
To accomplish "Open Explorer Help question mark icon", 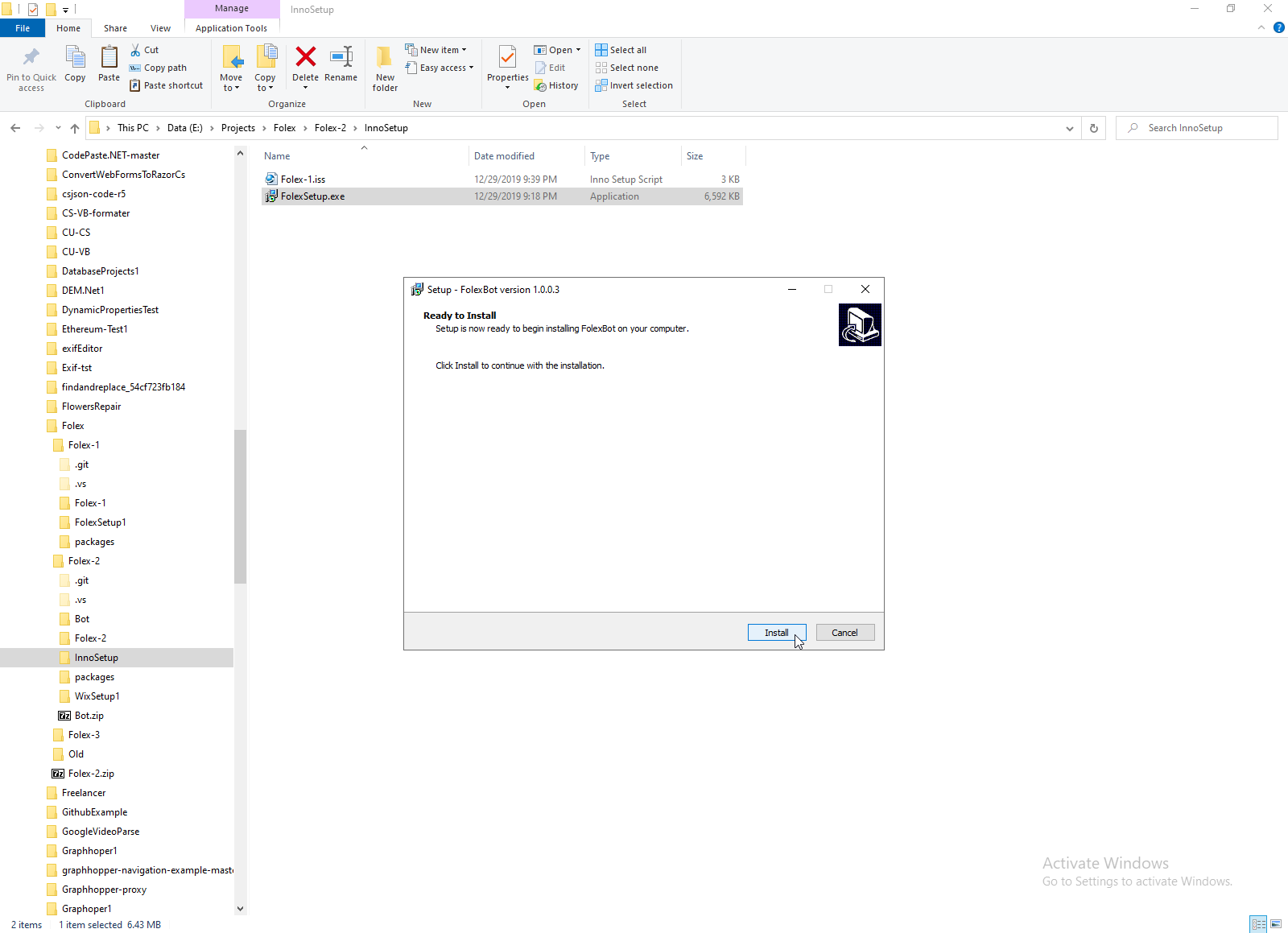I will pos(1278,27).
